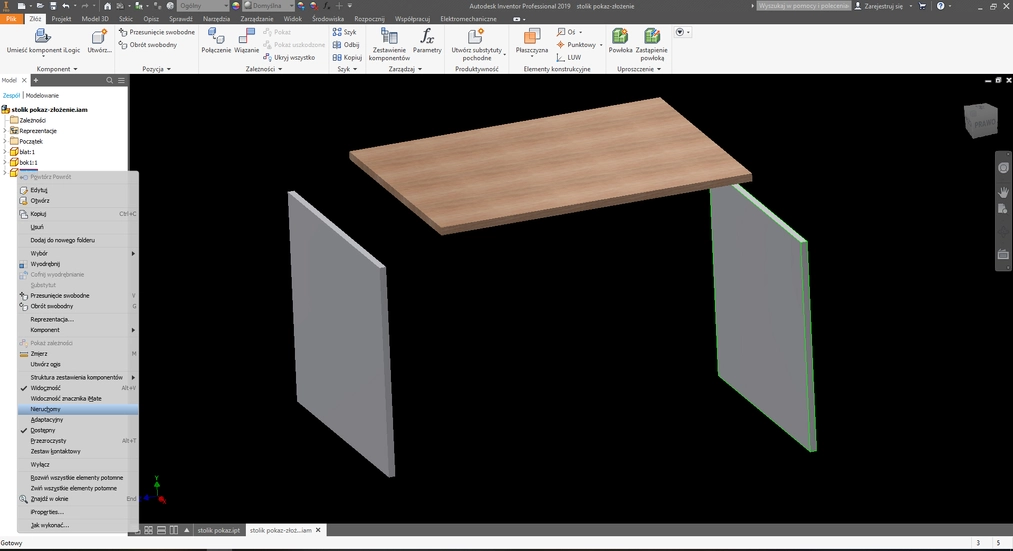Click the Undo arrow in quick access toolbar

(65, 6)
